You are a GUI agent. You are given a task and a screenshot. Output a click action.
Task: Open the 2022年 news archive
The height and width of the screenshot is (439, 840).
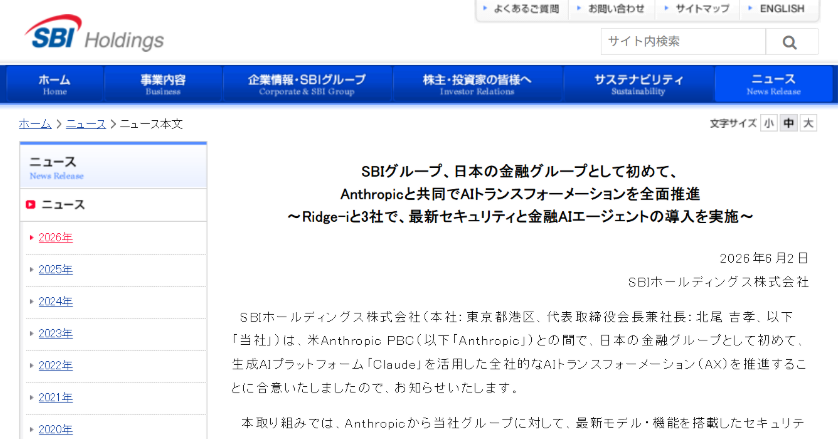(55, 366)
